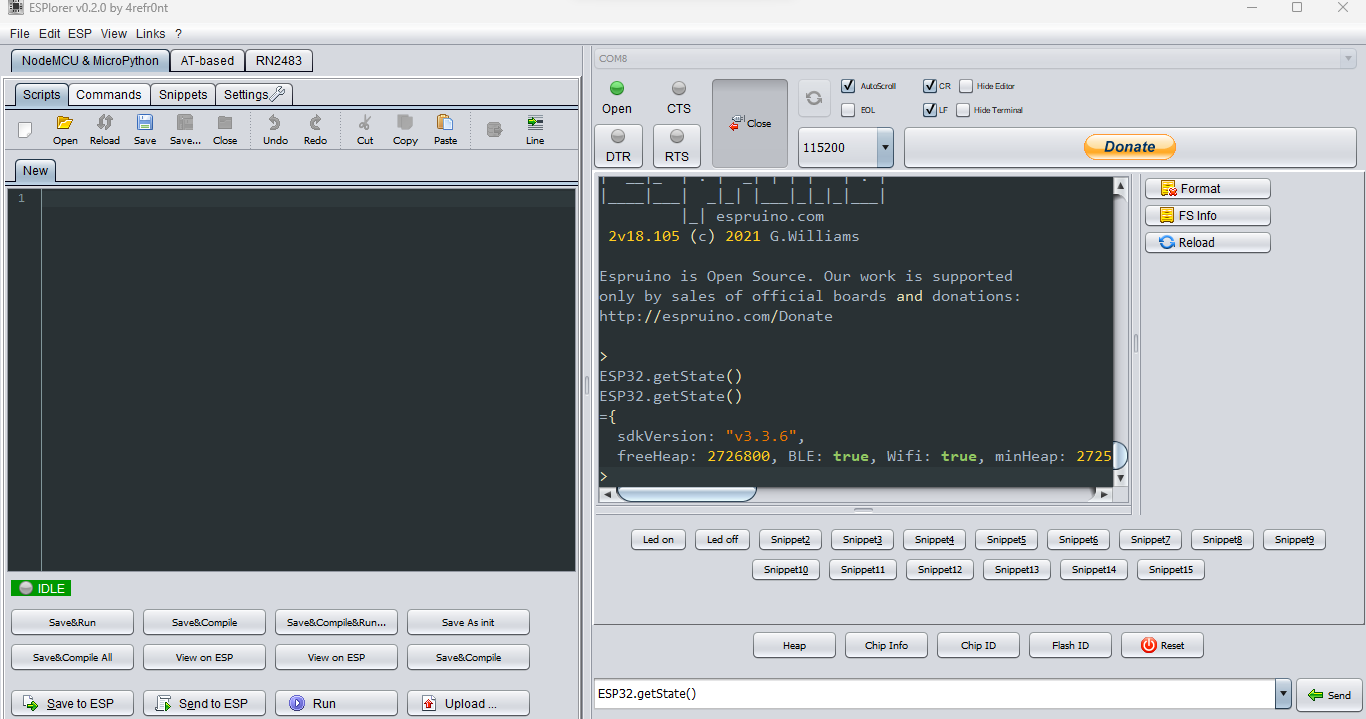Click terminal vertical scrollbar down arrow

point(1120,478)
